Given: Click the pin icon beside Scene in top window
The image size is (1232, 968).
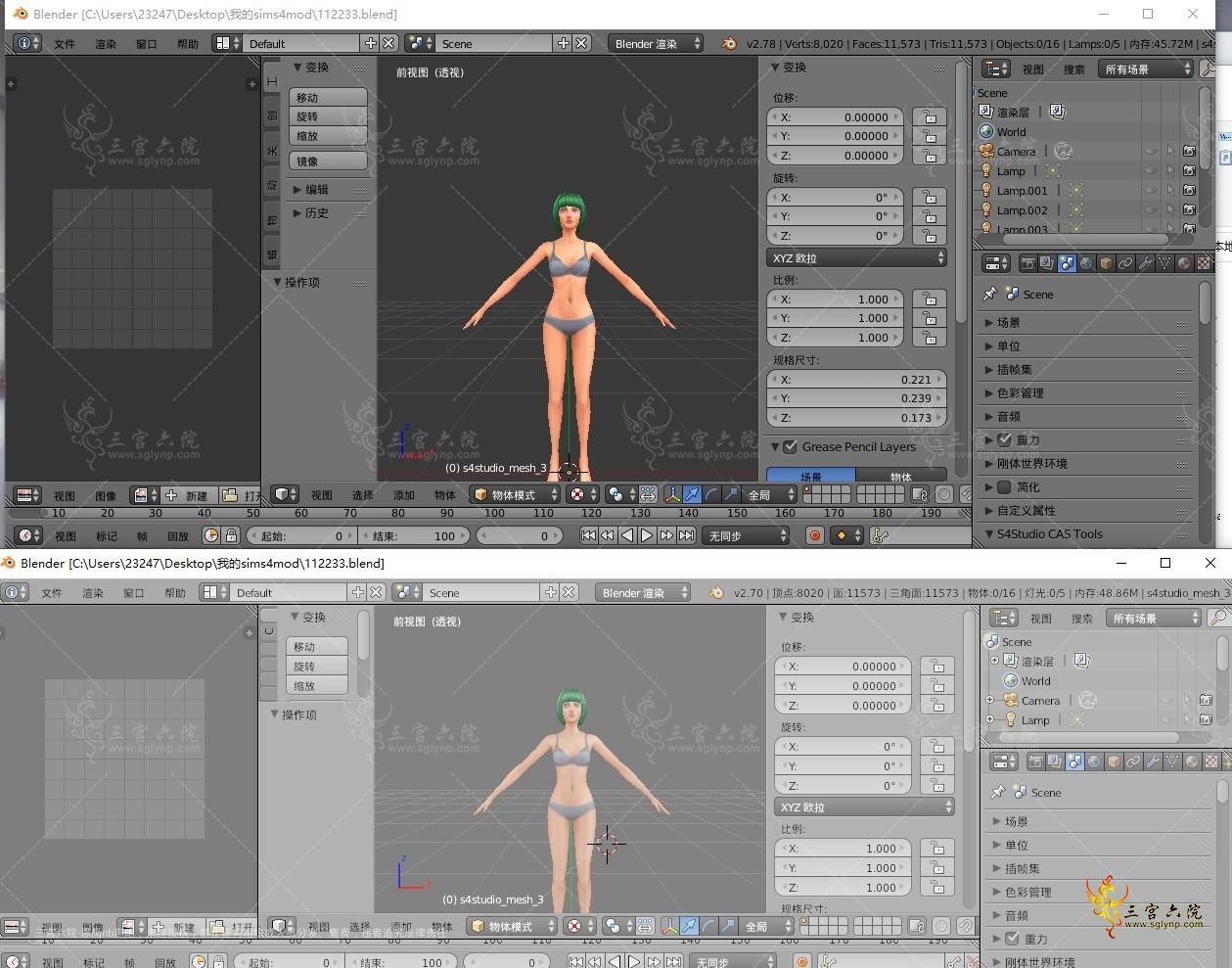Looking at the screenshot, I should [x=989, y=294].
